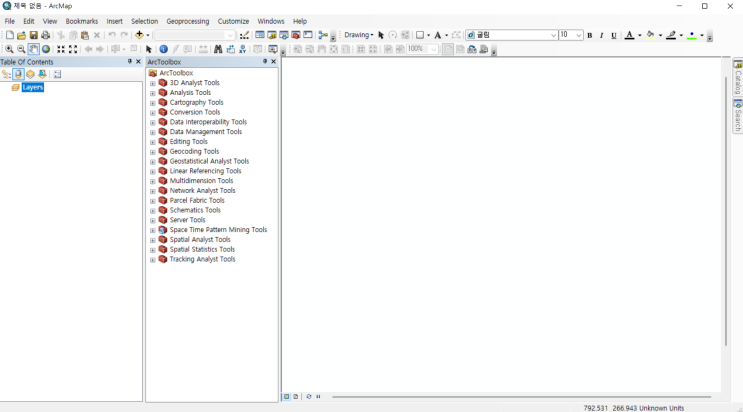Activate the Pan hand tool

pyautogui.click(x=34, y=49)
